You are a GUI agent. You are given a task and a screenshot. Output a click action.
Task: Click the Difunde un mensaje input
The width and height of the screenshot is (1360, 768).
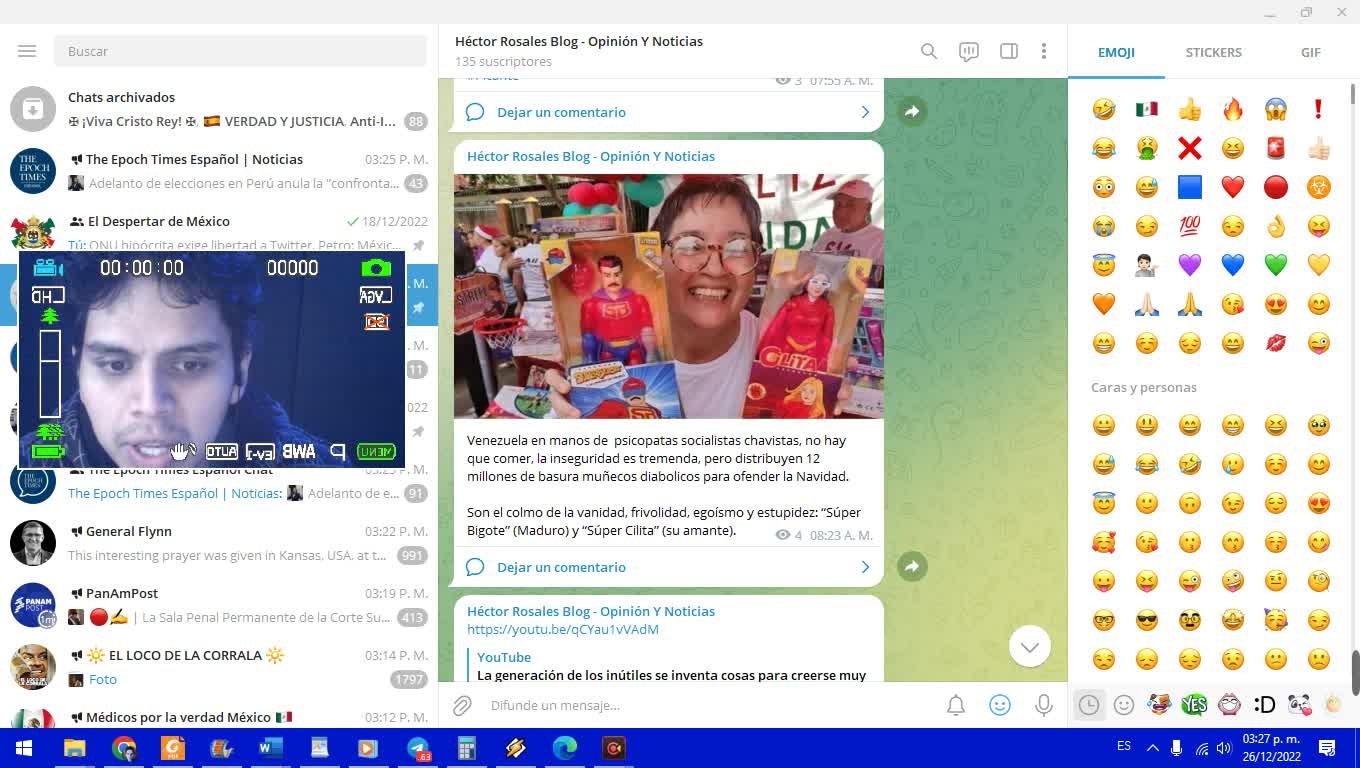(710, 705)
